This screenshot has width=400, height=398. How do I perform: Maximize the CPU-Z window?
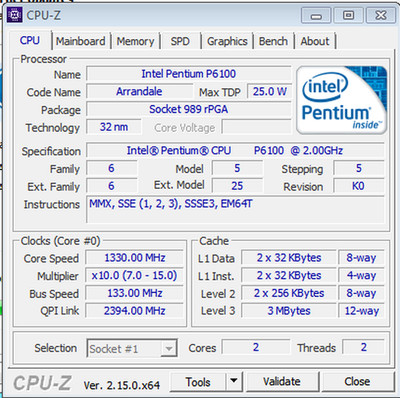(349, 15)
